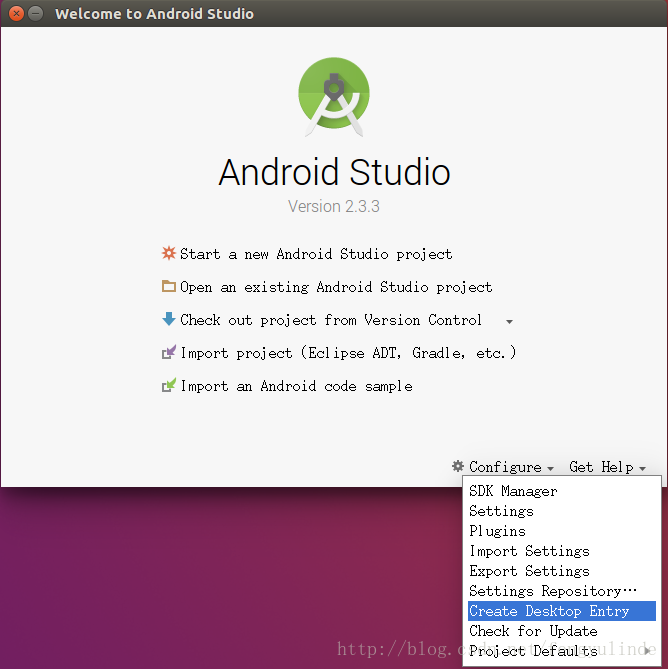The height and width of the screenshot is (669, 668).
Task: Click the gear icon beside Configure
Action: point(458,466)
